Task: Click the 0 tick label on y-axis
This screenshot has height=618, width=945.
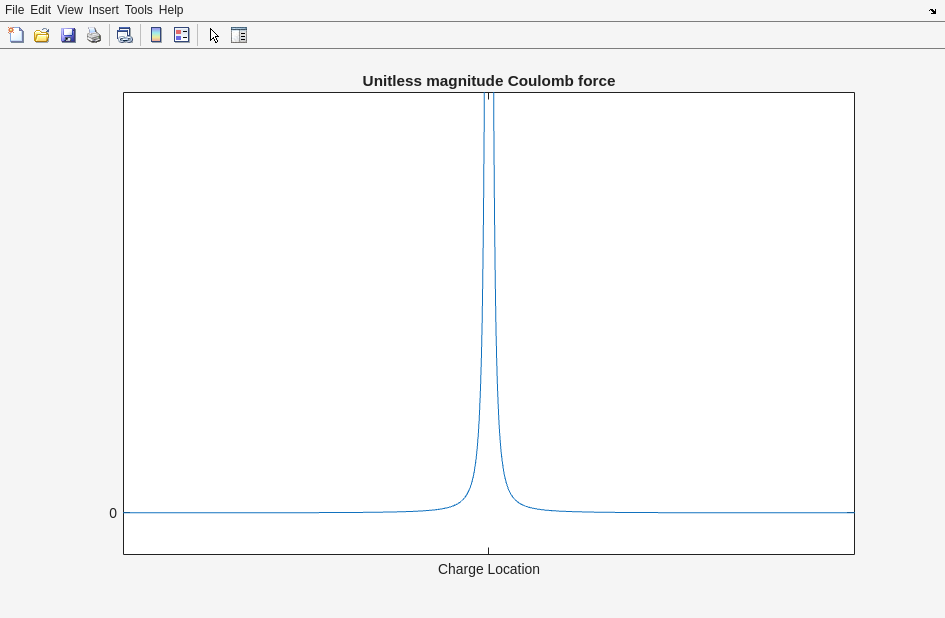Action: point(113,513)
